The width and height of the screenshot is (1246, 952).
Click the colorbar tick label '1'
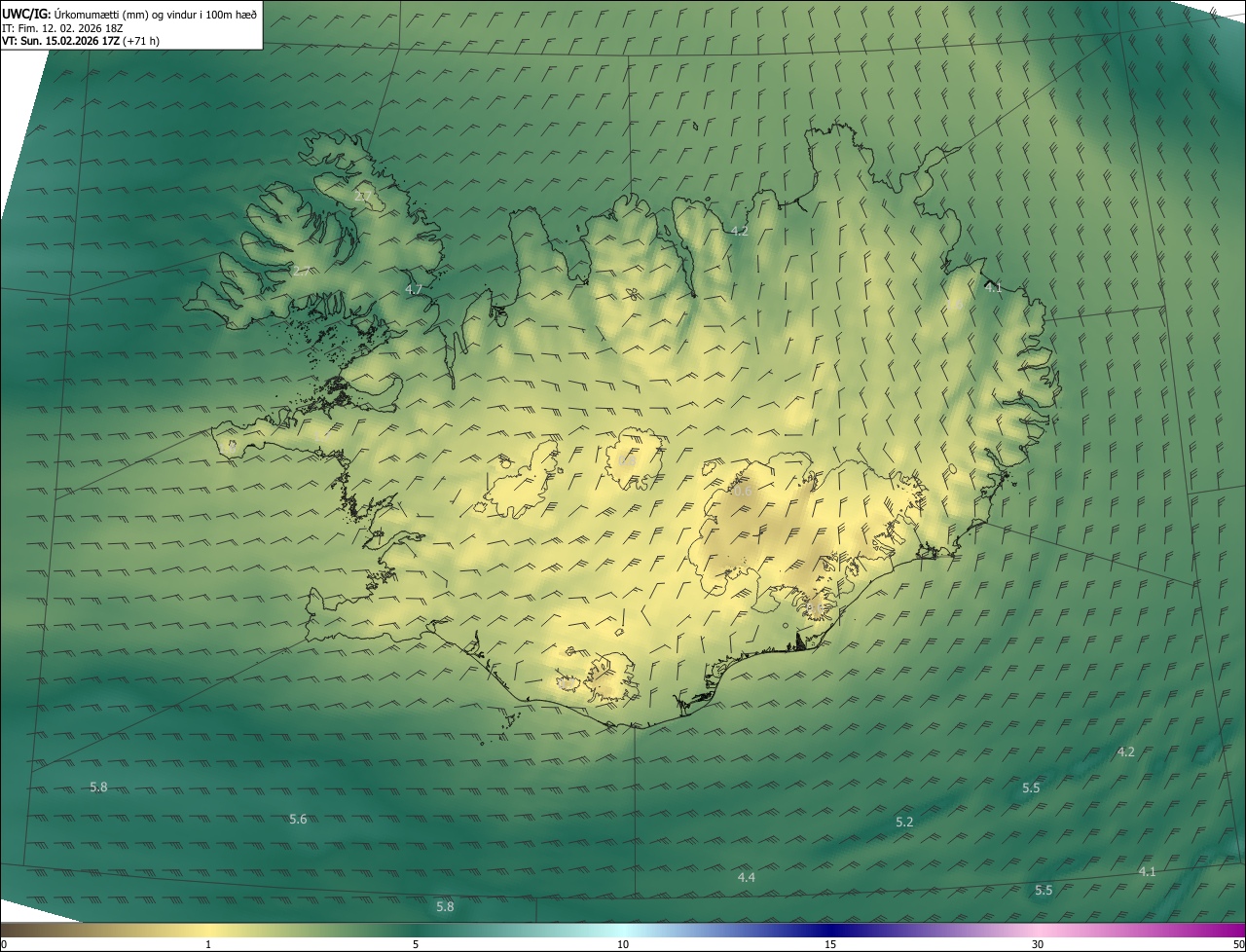pos(208,945)
